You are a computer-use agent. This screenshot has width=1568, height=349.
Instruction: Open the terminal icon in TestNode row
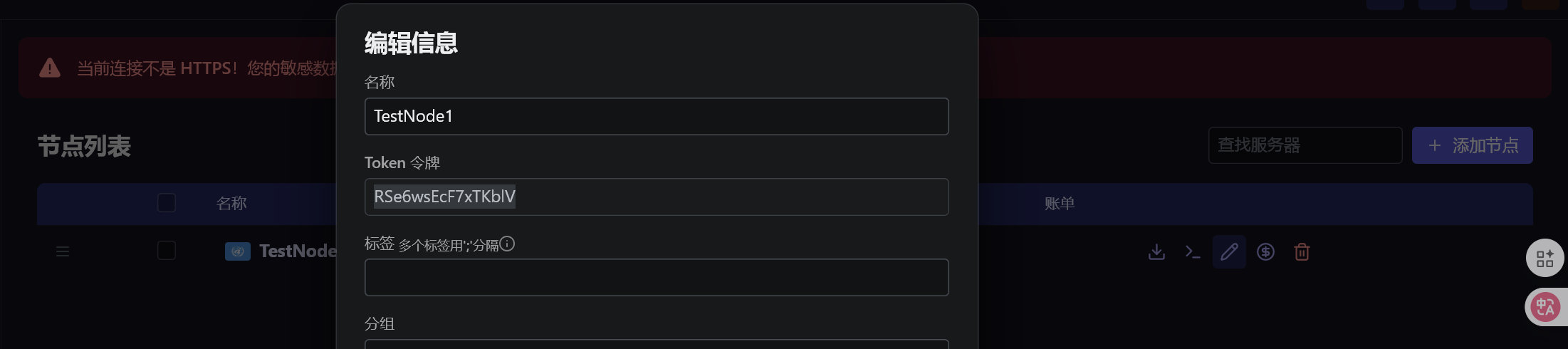click(1193, 251)
